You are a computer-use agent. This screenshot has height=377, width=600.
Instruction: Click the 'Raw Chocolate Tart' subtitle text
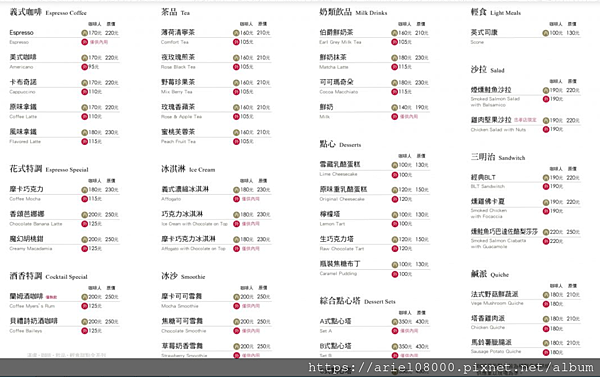coord(342,249)
